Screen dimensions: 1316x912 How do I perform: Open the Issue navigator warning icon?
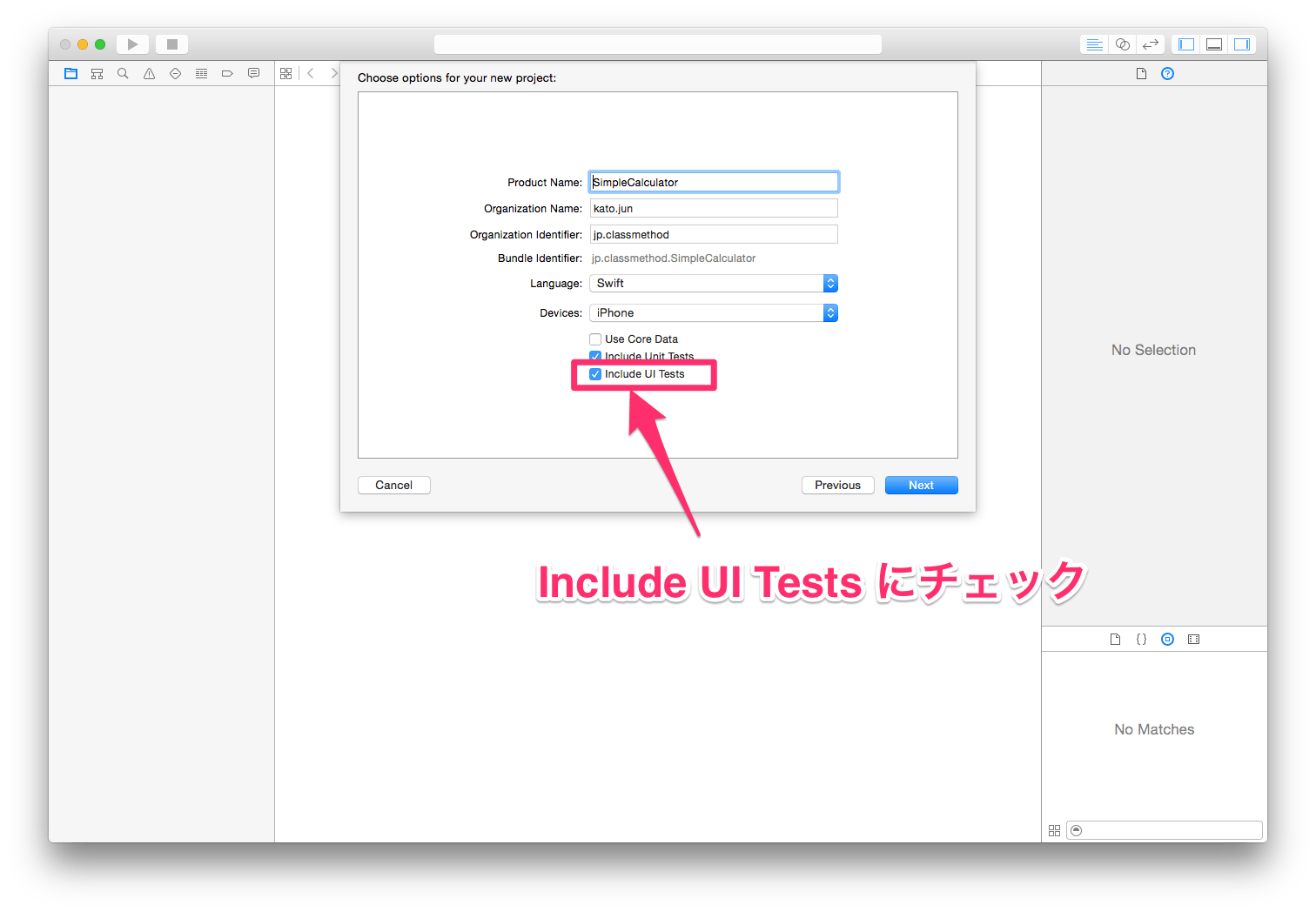coord(149,73)
